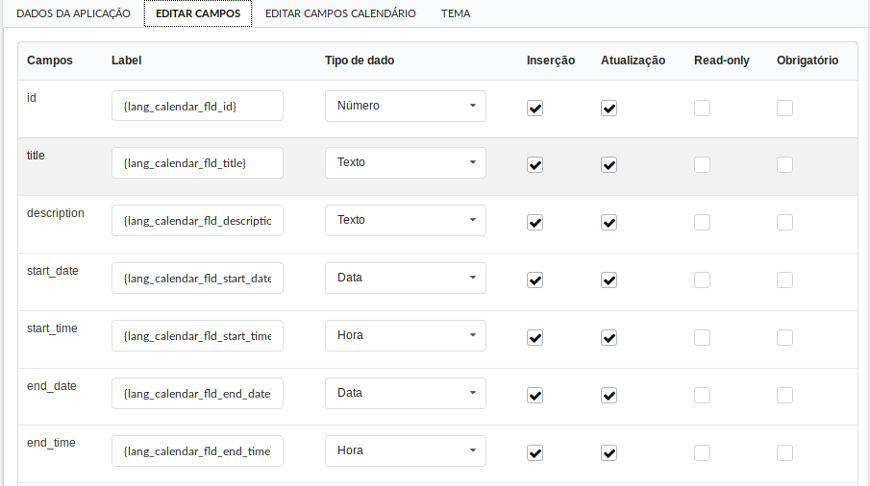The width and height of the screenshot is (870, 486).
Task: Edit the label field for id
Action: [x=198, y=105]
